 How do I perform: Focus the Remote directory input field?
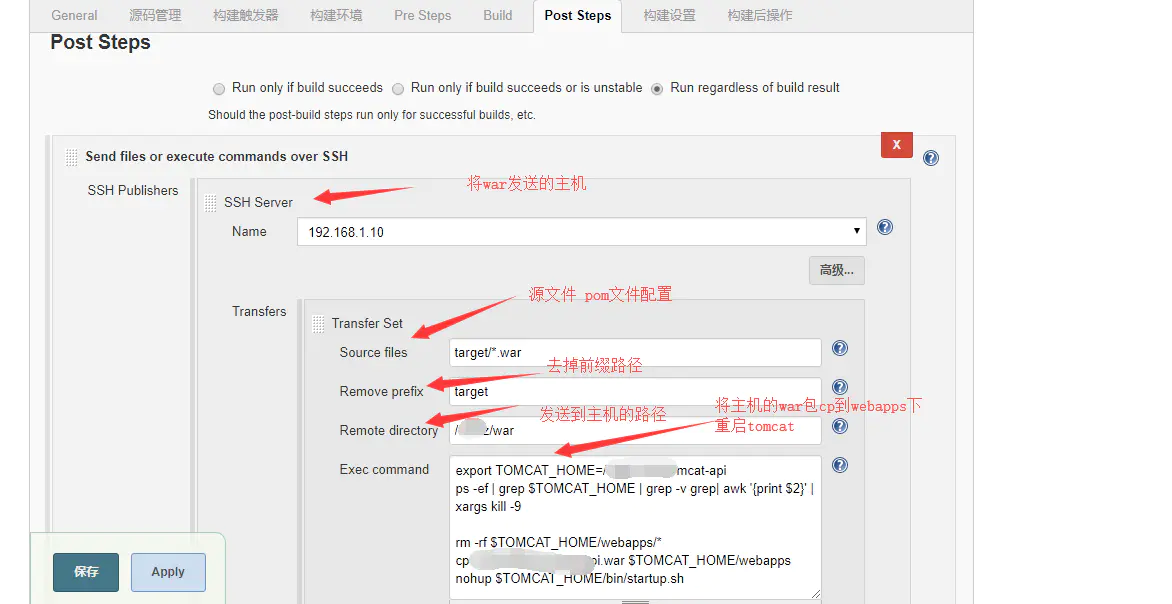click(x=635, y=431)
